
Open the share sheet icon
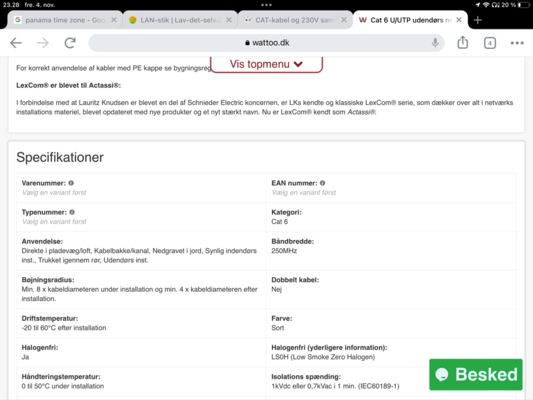pyautogui.click(x=463, y=42)
